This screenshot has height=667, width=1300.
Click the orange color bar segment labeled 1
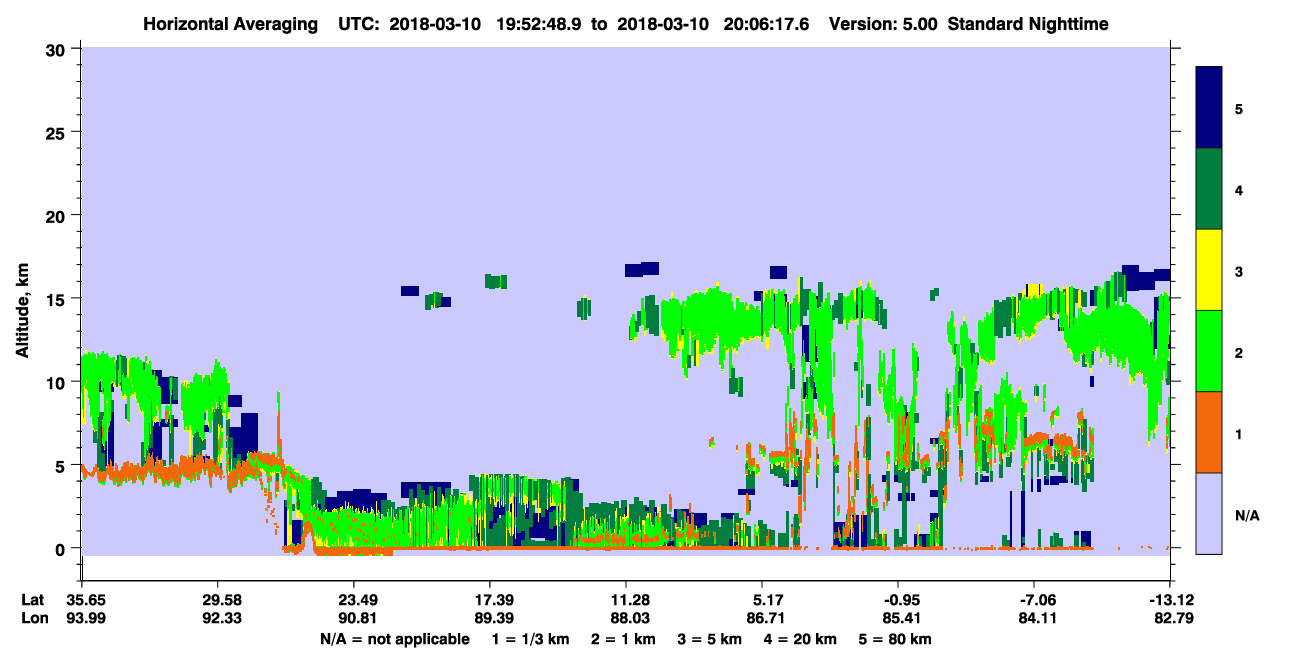pos(1209,432)
